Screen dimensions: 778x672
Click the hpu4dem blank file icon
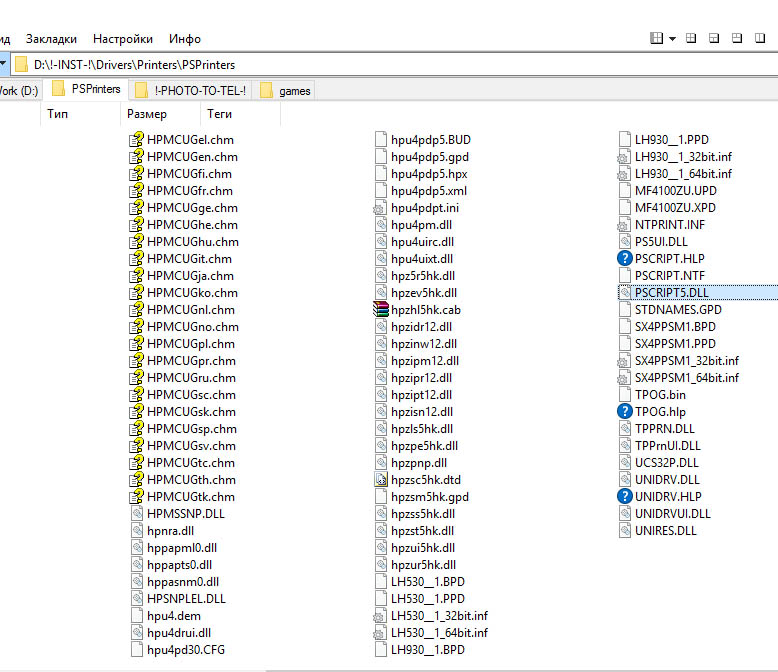[137, 615]
